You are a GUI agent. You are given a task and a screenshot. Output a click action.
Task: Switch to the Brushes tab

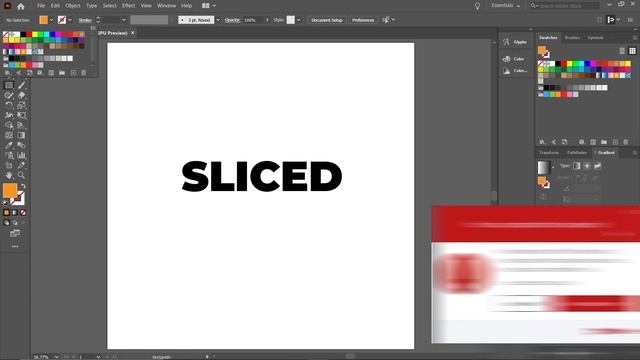[572, 38]
